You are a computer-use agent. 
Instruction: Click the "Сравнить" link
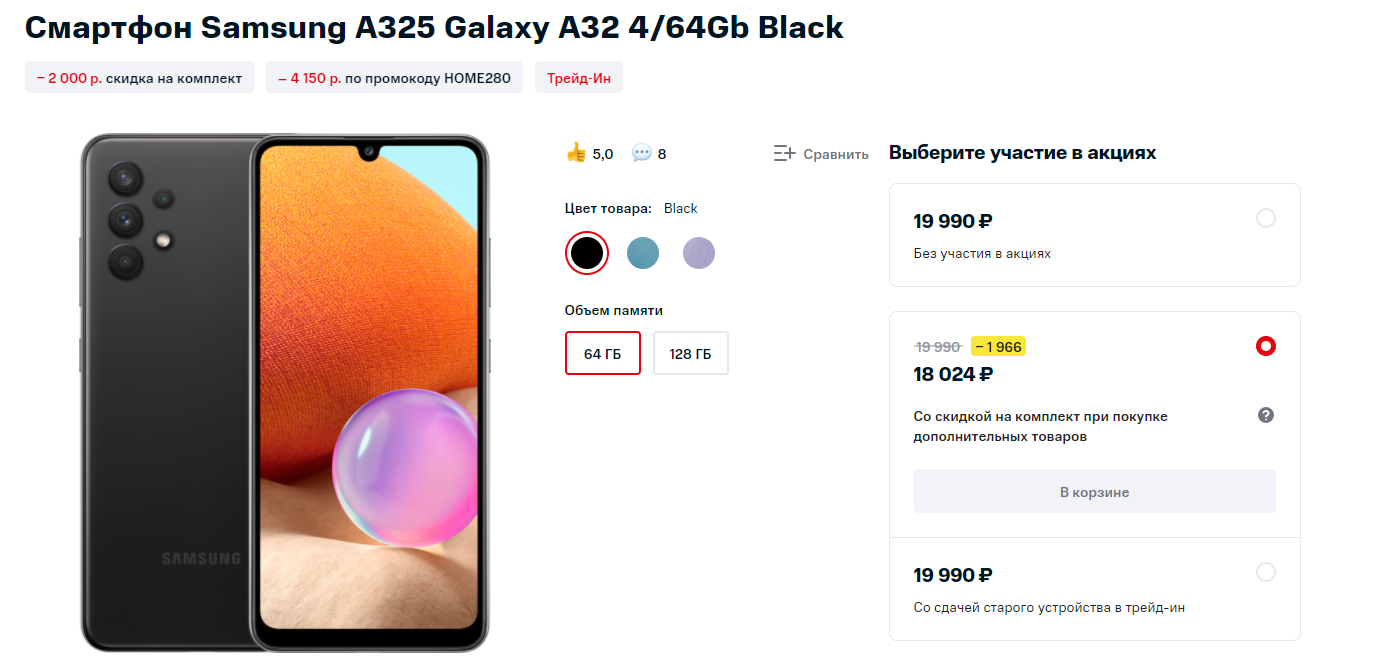pos(835,154)
